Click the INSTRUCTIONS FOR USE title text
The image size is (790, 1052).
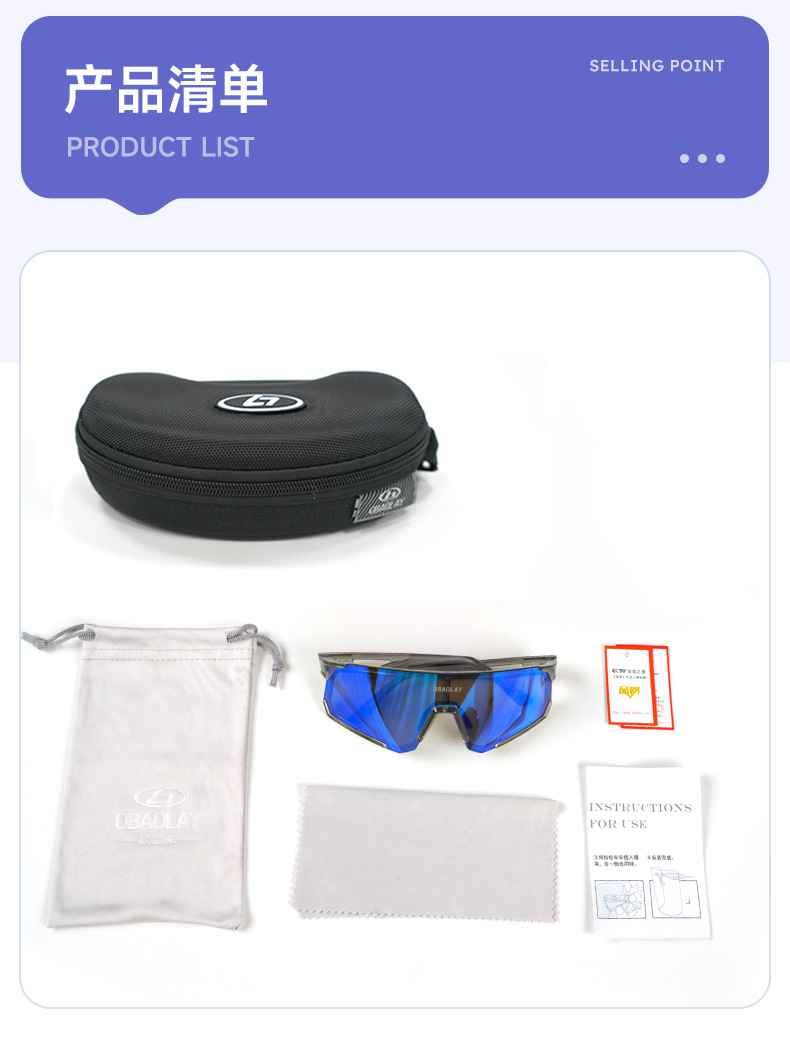pos(640,815)
